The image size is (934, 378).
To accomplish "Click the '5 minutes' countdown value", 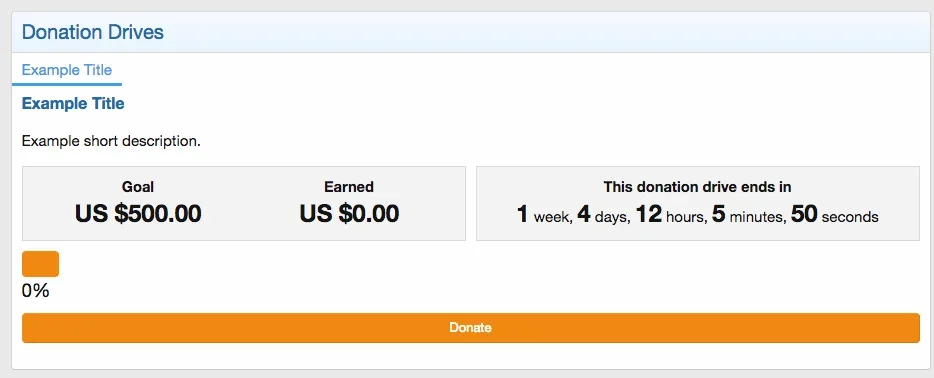I will (x=749, y=215).
